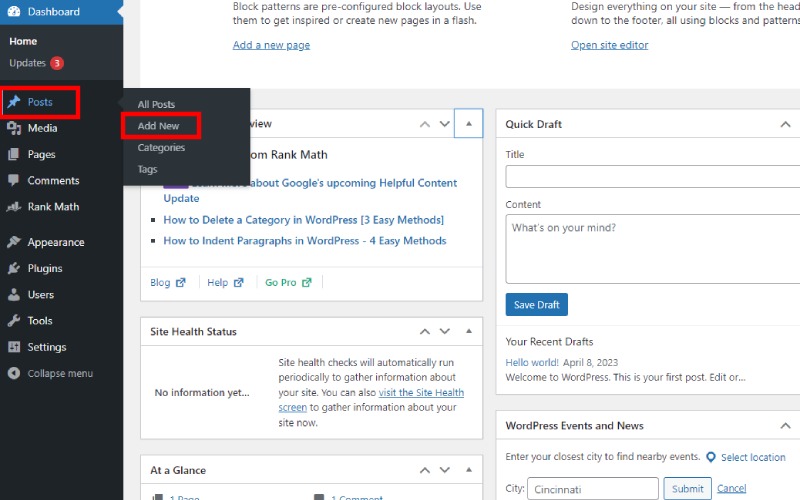
Task: Go to Home under Dashboard
Action: 23,41
